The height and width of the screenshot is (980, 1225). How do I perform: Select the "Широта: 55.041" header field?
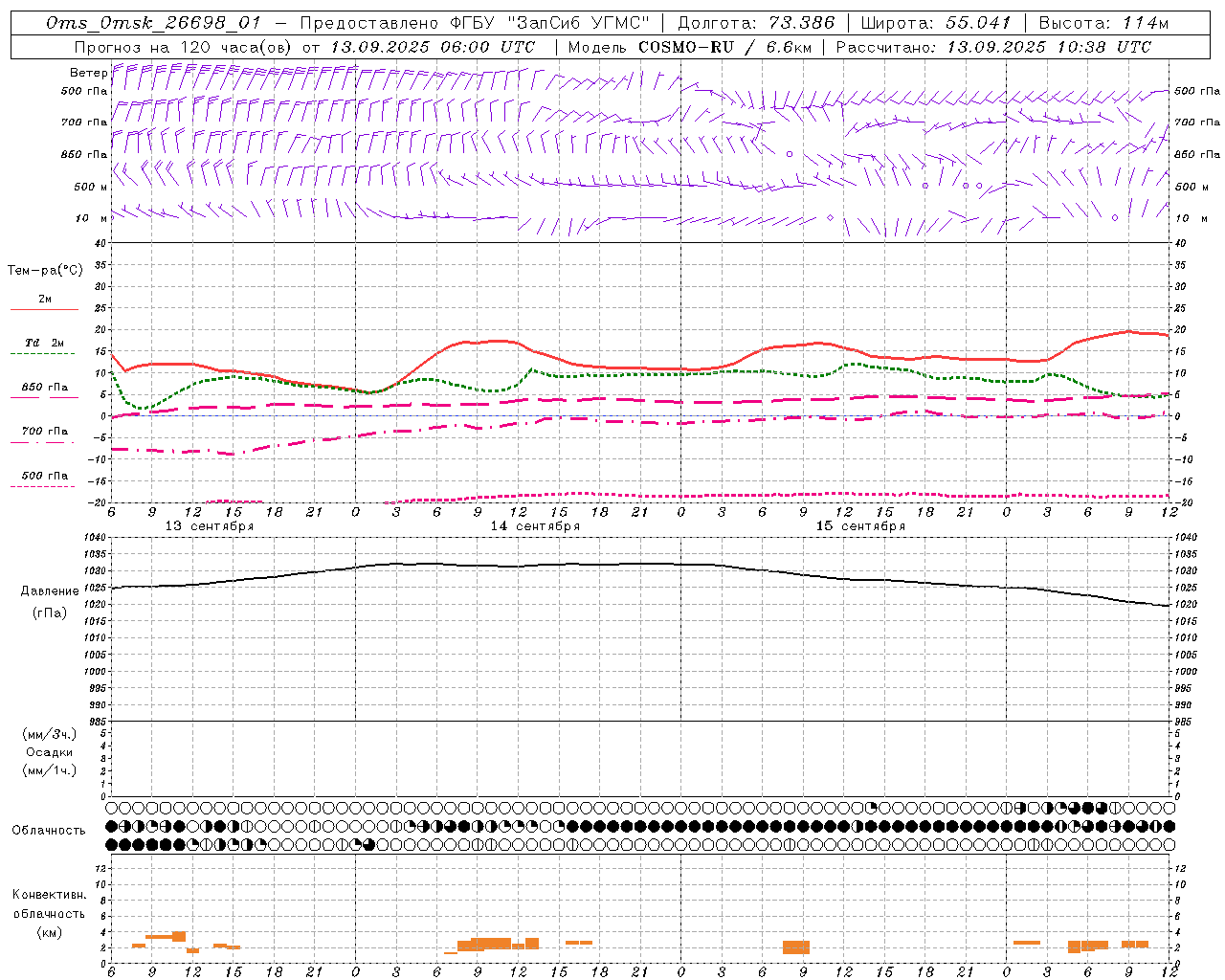point(935,23)
